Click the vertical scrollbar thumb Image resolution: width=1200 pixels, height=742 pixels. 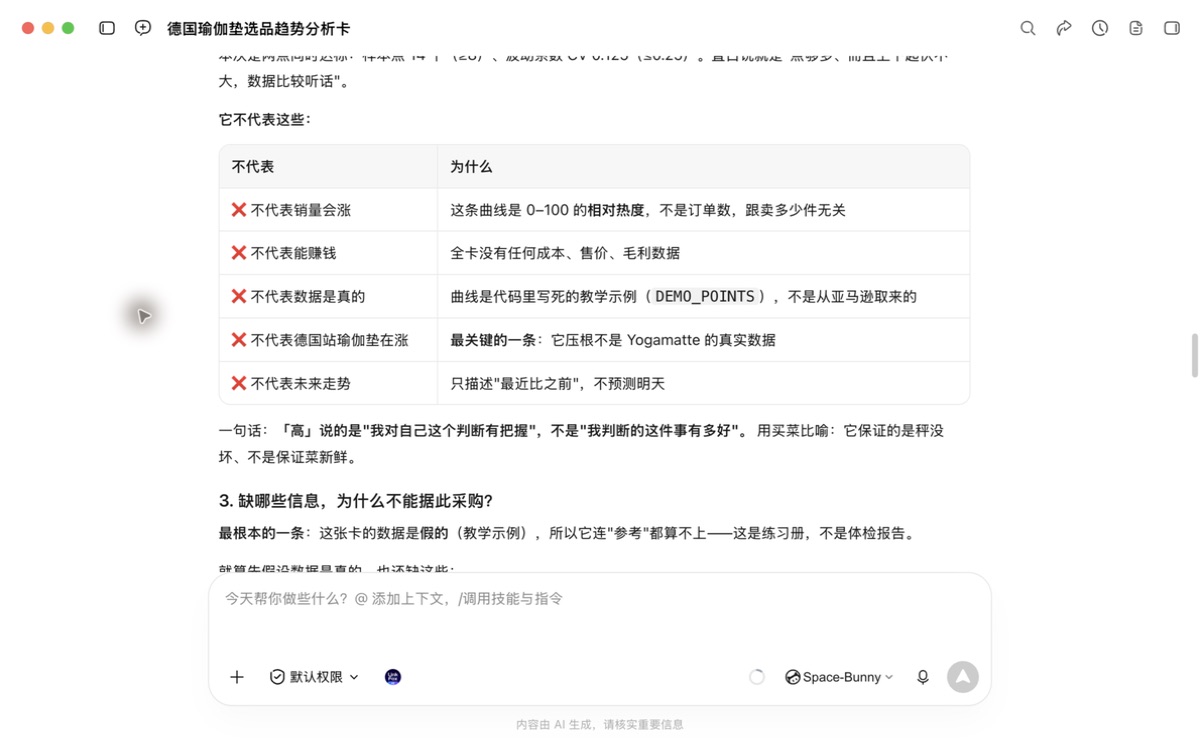[x=1194, y=355]
